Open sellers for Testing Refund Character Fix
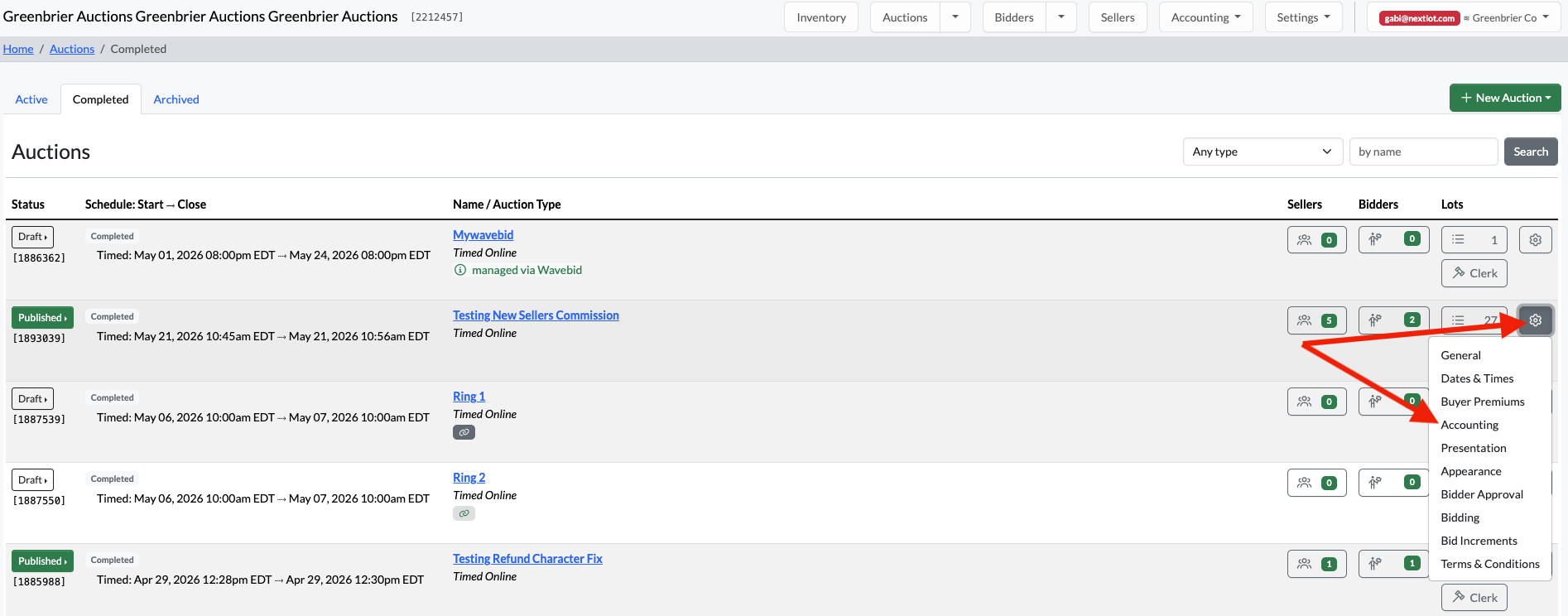 (x=1317, y=564)
